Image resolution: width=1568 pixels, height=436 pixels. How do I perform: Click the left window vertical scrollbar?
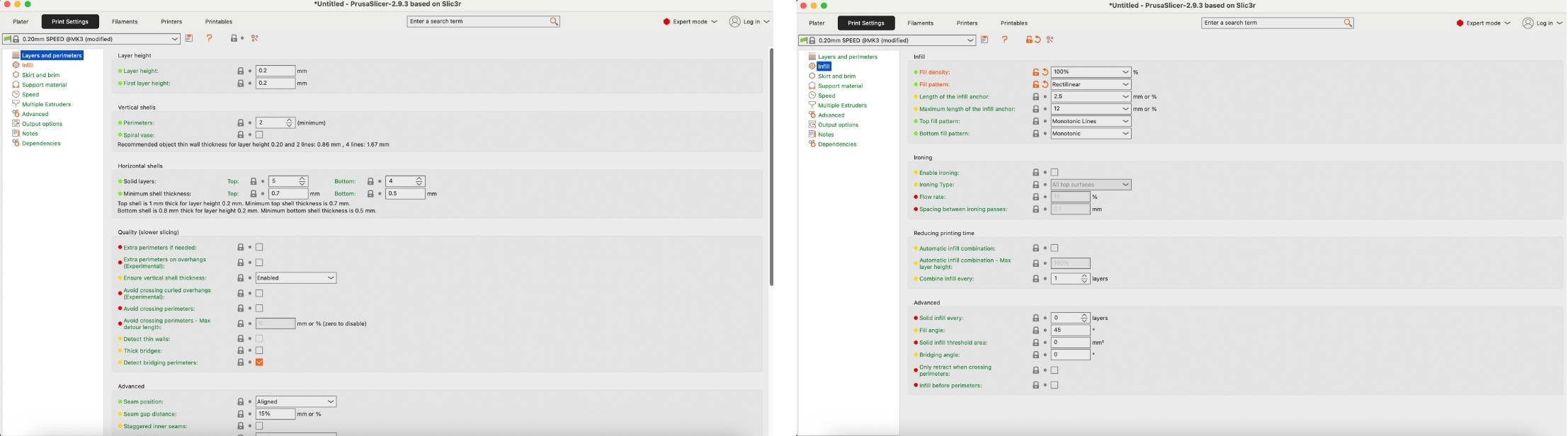pos(771,166)
